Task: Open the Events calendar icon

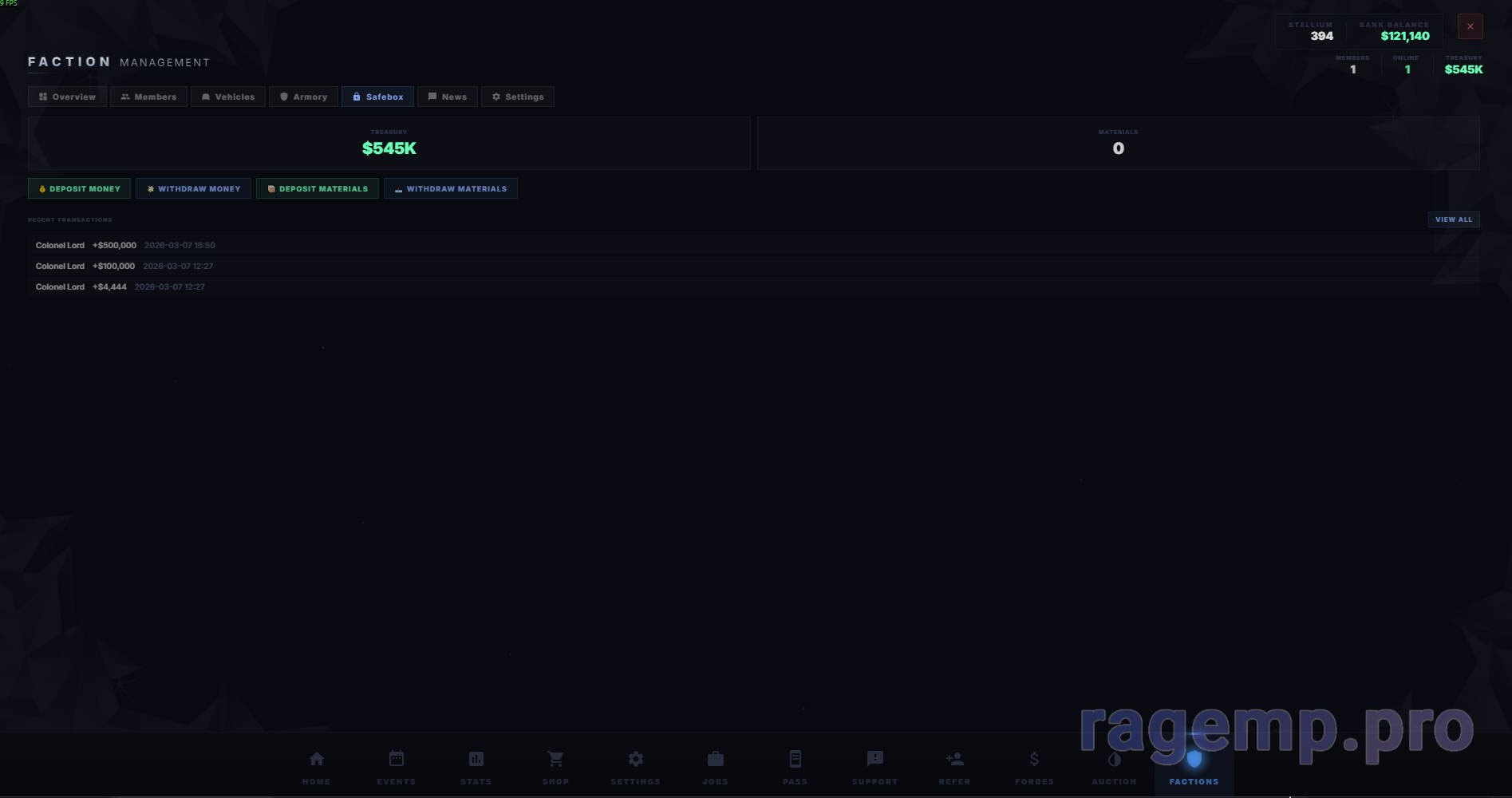Action: 397,760
